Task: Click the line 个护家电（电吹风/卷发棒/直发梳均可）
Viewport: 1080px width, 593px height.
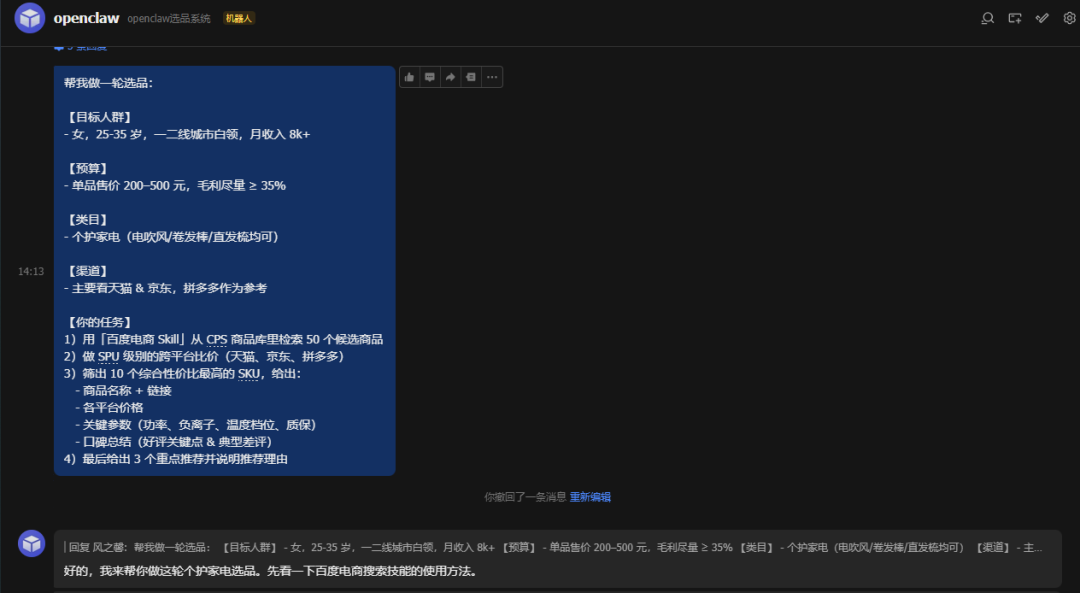Action: [172, 237]
